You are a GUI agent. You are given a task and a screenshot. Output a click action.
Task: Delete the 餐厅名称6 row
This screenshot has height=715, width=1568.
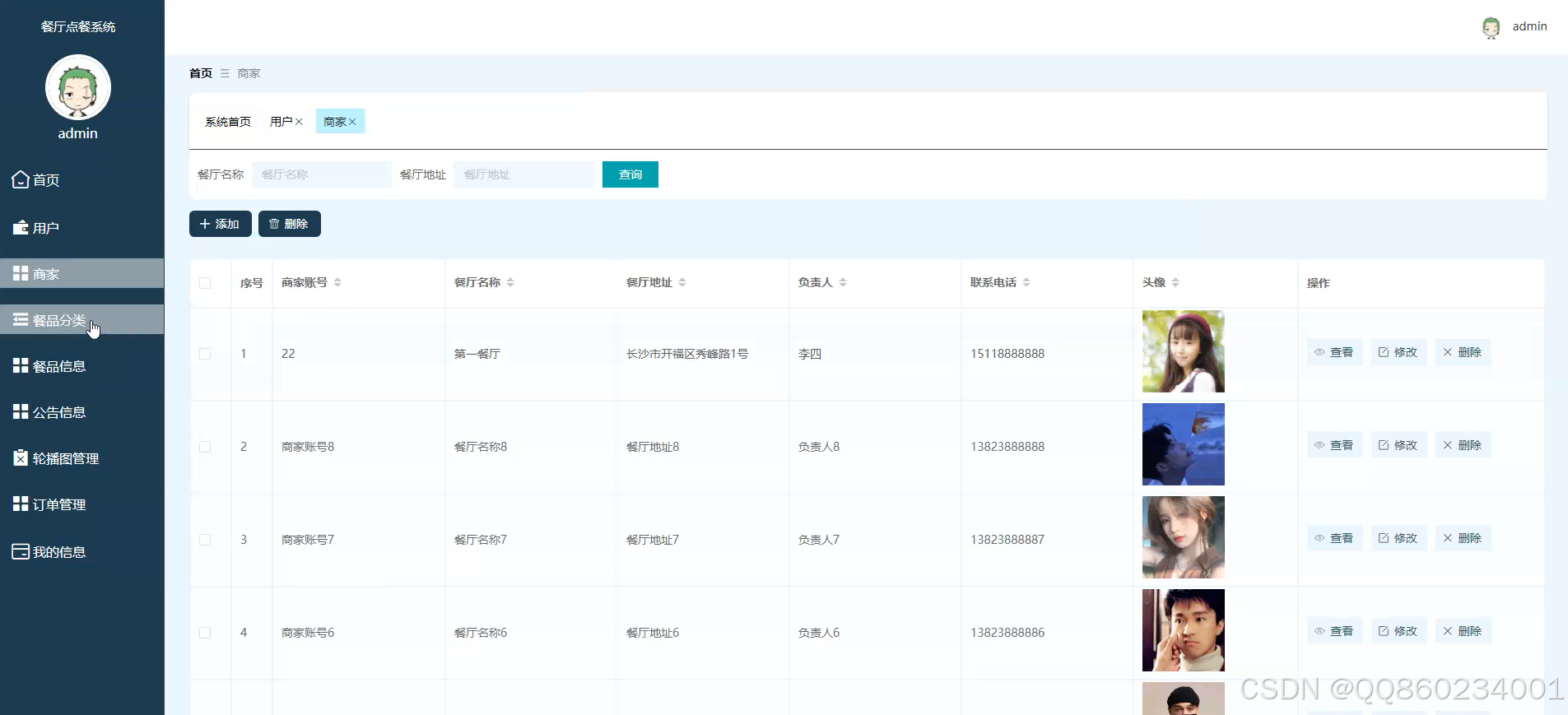tap(1463, 631)
